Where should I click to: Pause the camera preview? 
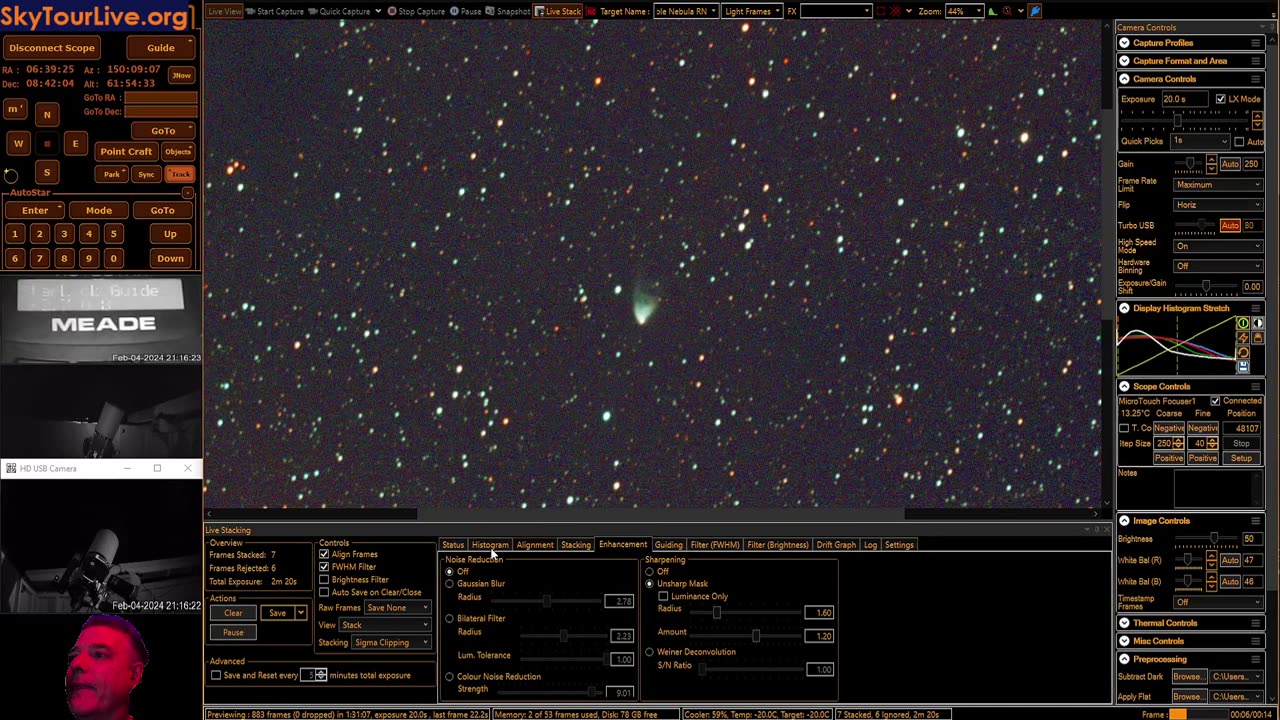[x=466, y=11]
